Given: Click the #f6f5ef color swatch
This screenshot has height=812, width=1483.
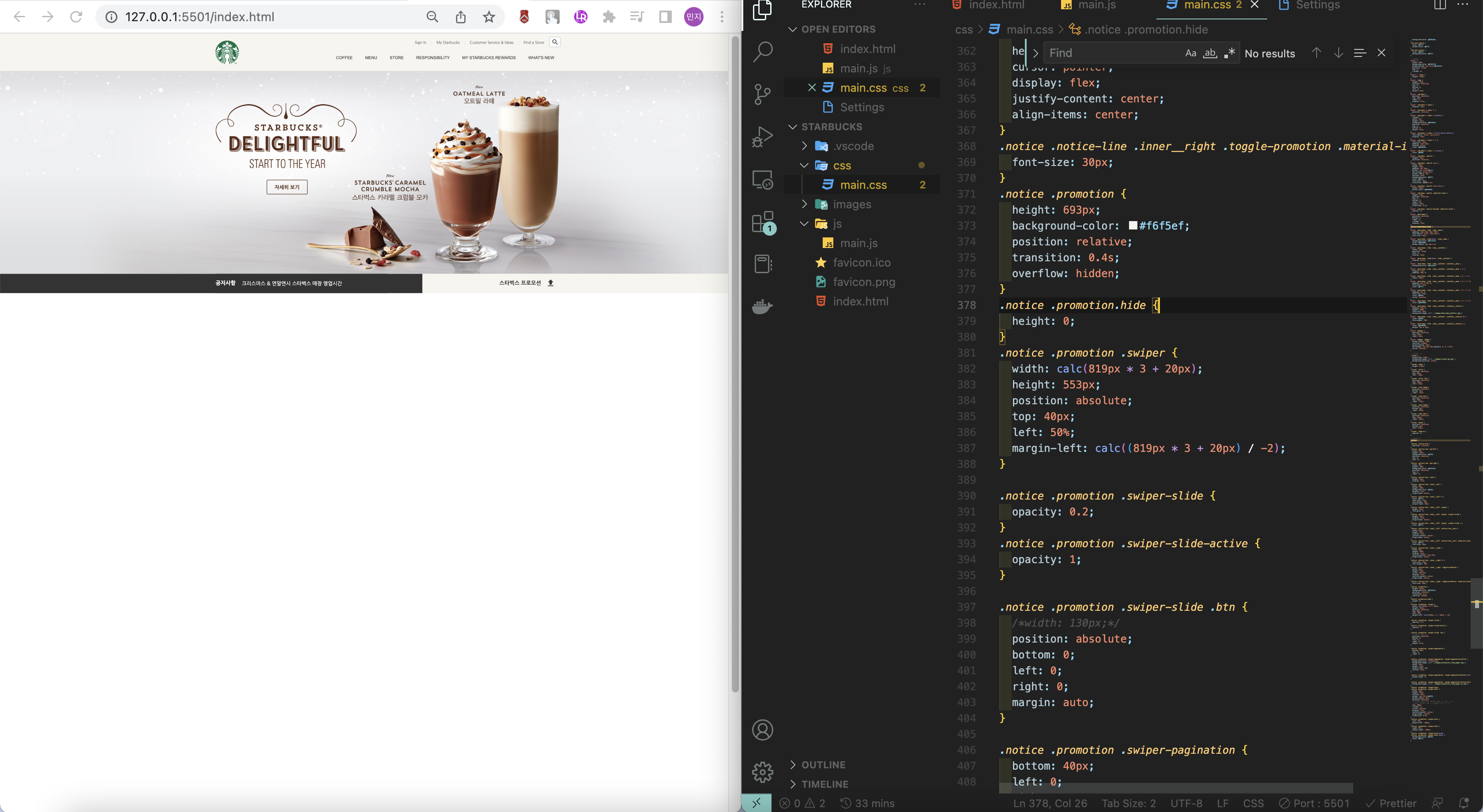Looking at the screenshot, I should pyautogui.click(x=1133, y=226).
